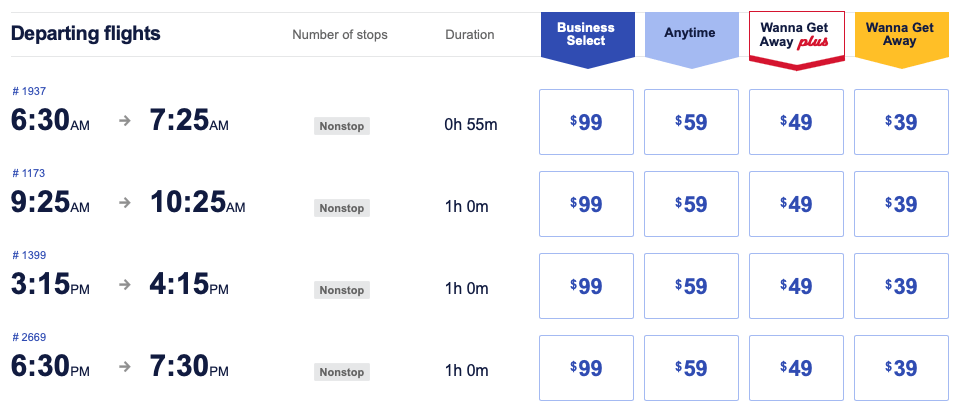Open flight # 1937 details link
Screen dimensions: 955x408
29,91
